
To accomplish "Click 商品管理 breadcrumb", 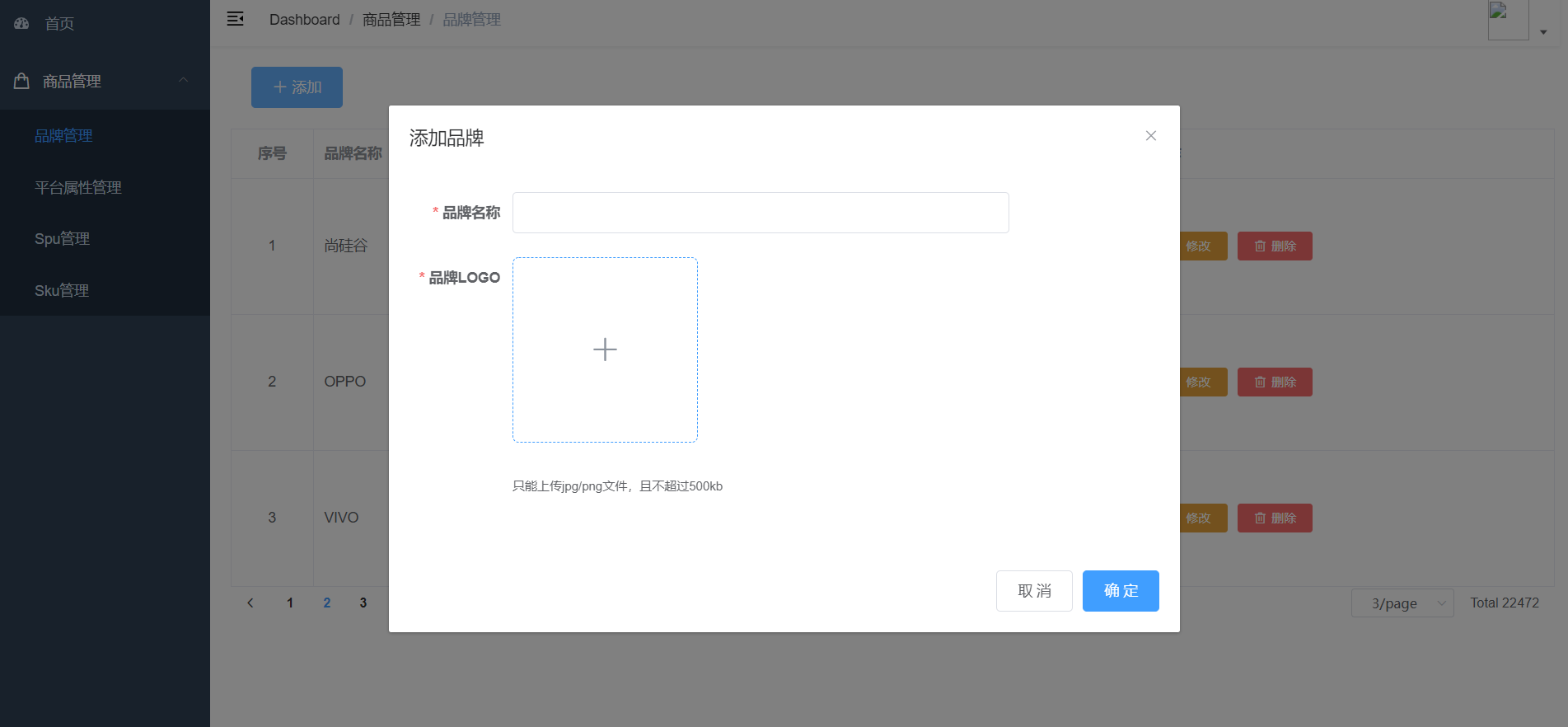I will [391, 20].
